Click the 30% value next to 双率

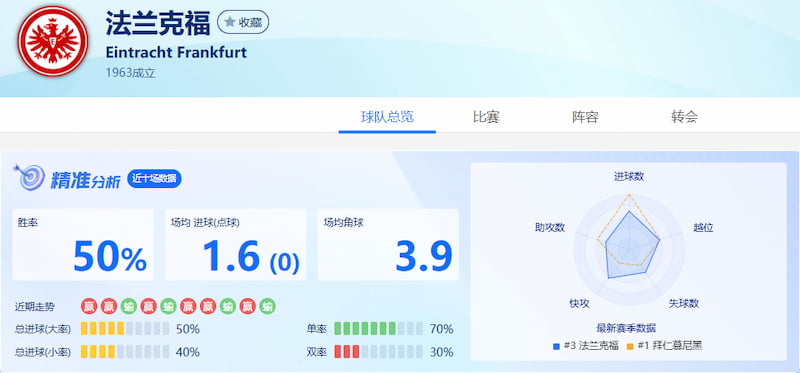441,352
